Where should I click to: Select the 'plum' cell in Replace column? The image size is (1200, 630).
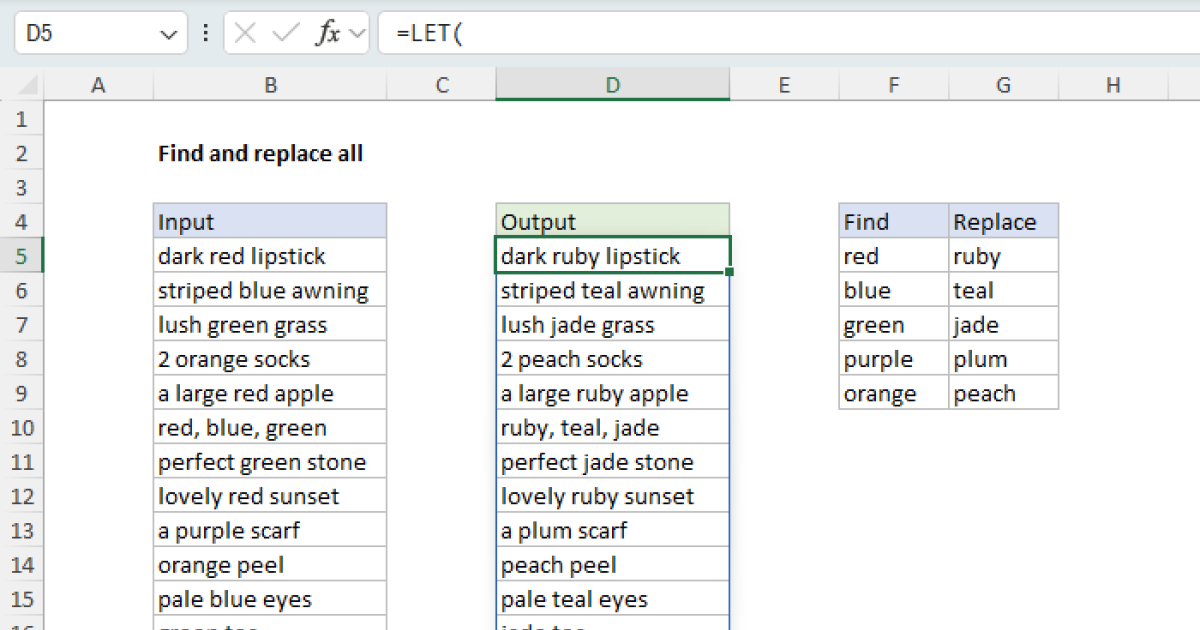point(1003,359)
